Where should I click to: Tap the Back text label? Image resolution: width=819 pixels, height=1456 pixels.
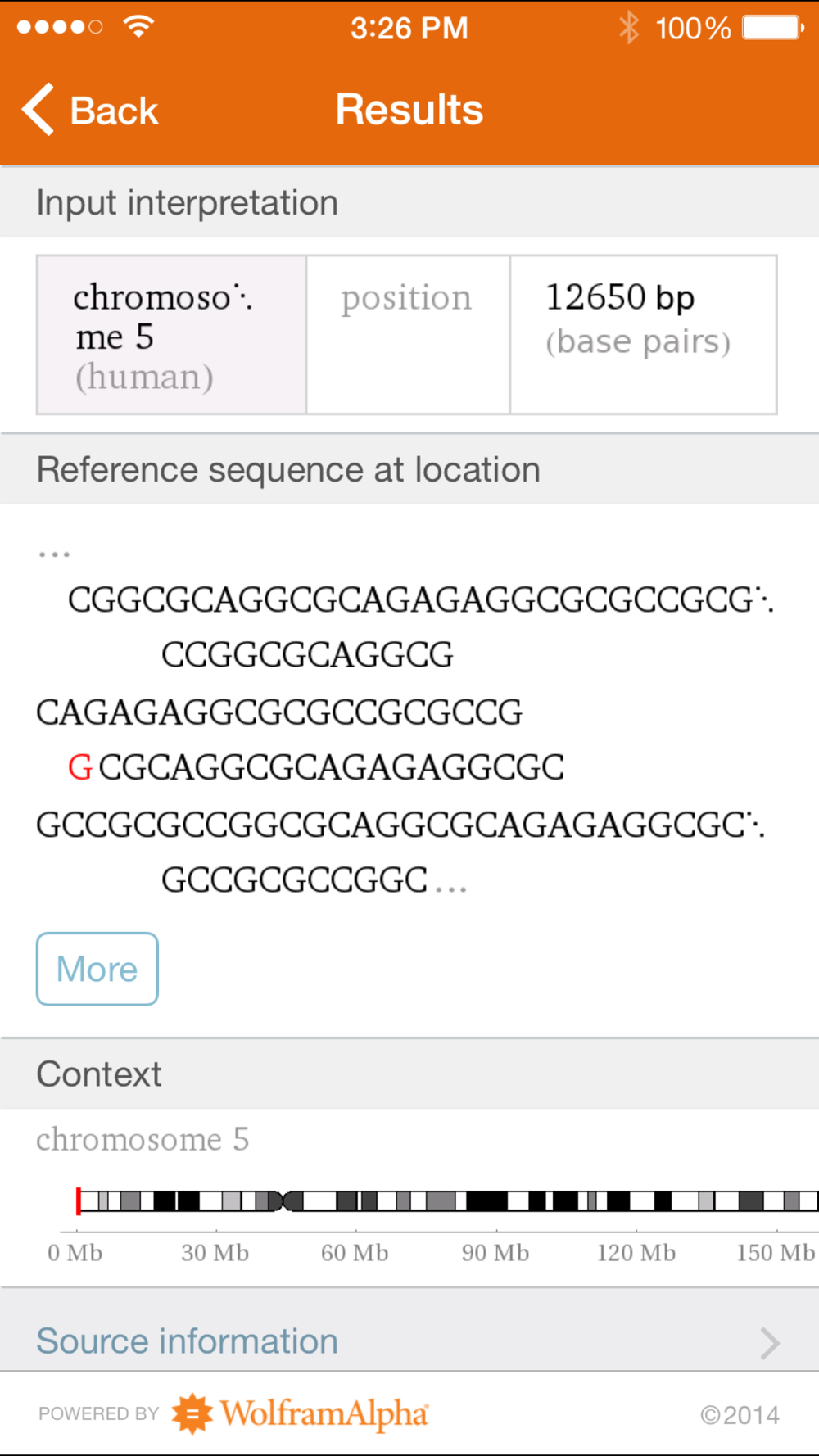coord(114,111)
